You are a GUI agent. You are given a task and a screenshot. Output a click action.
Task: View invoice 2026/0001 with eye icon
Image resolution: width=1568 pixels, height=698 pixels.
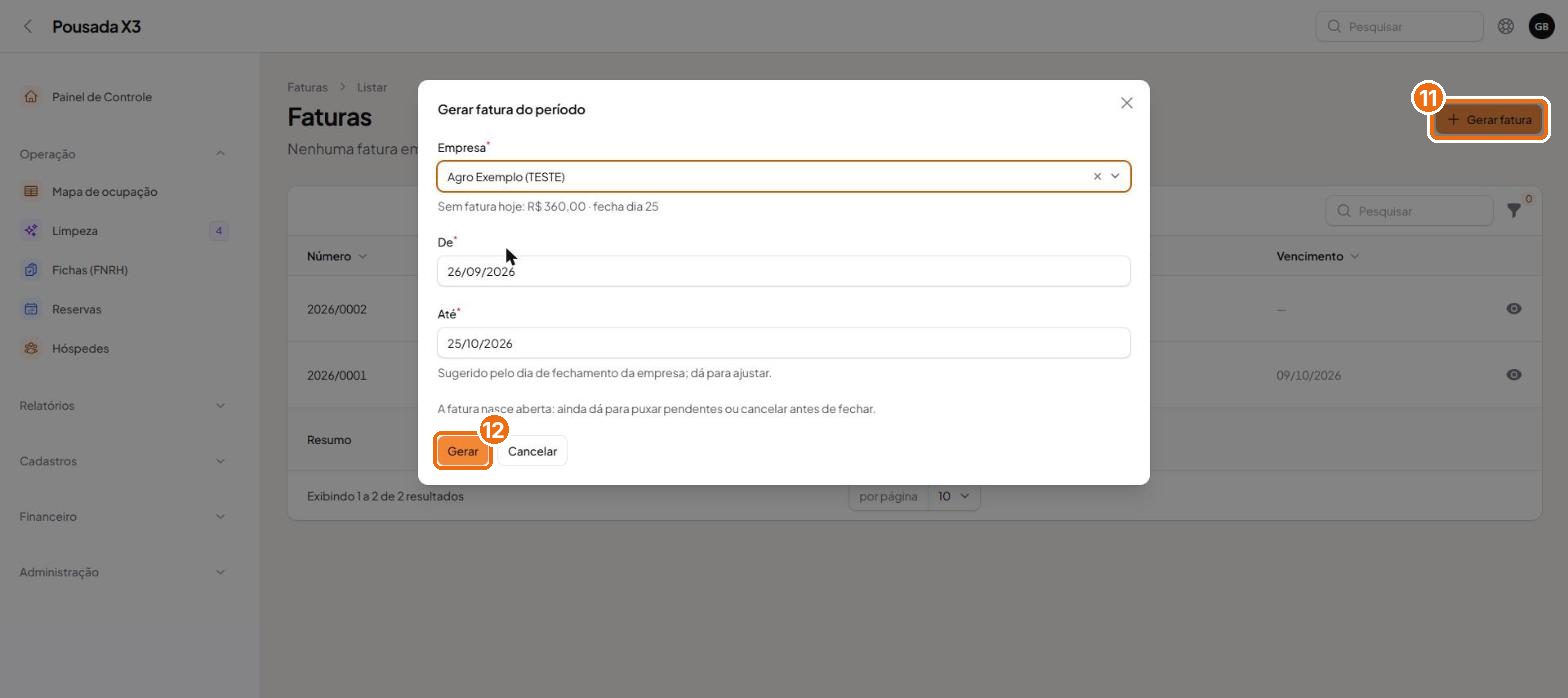click(x=1514, y=375)
